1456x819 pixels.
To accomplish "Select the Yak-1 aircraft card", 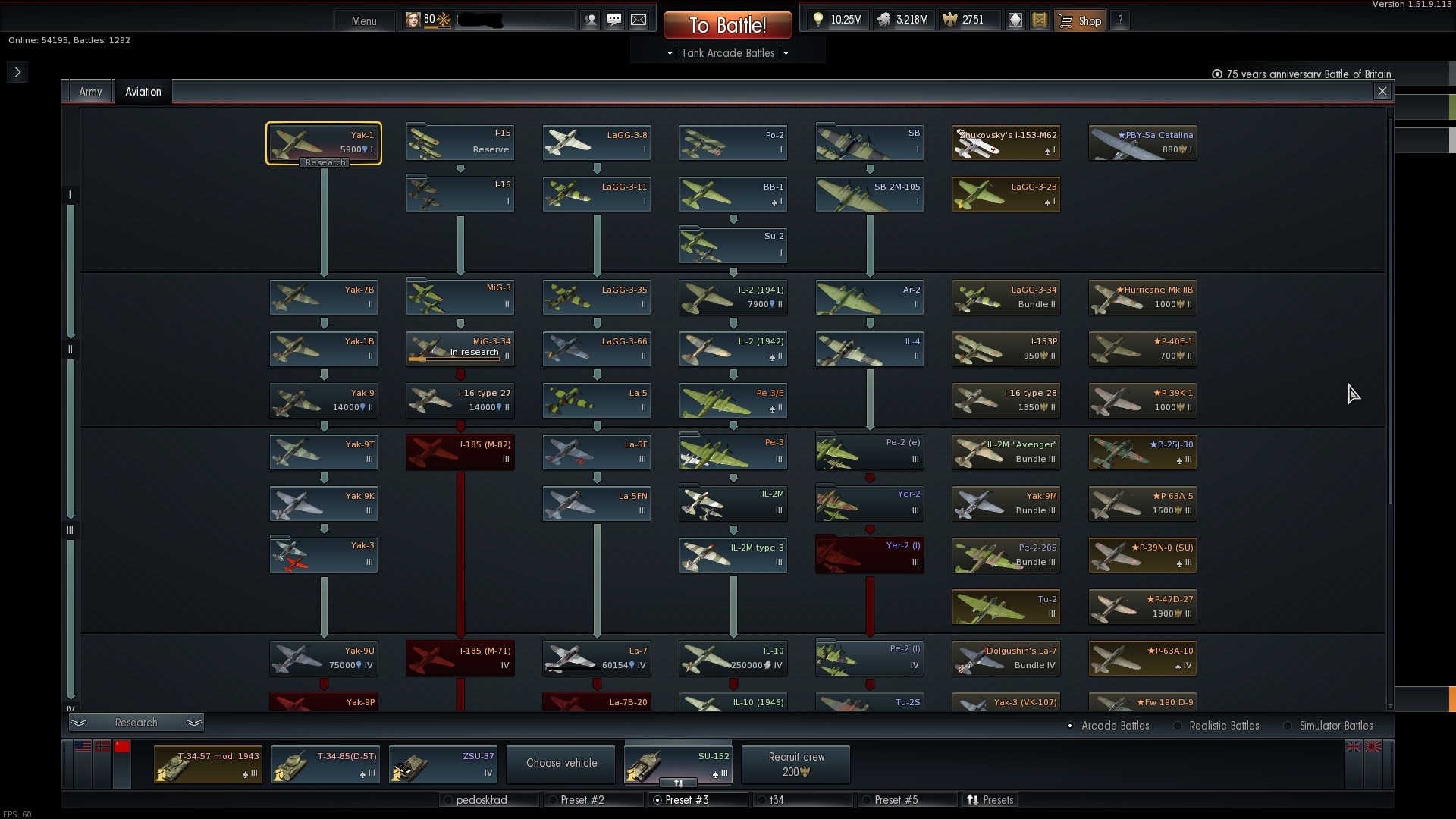I will click(324, 143).
